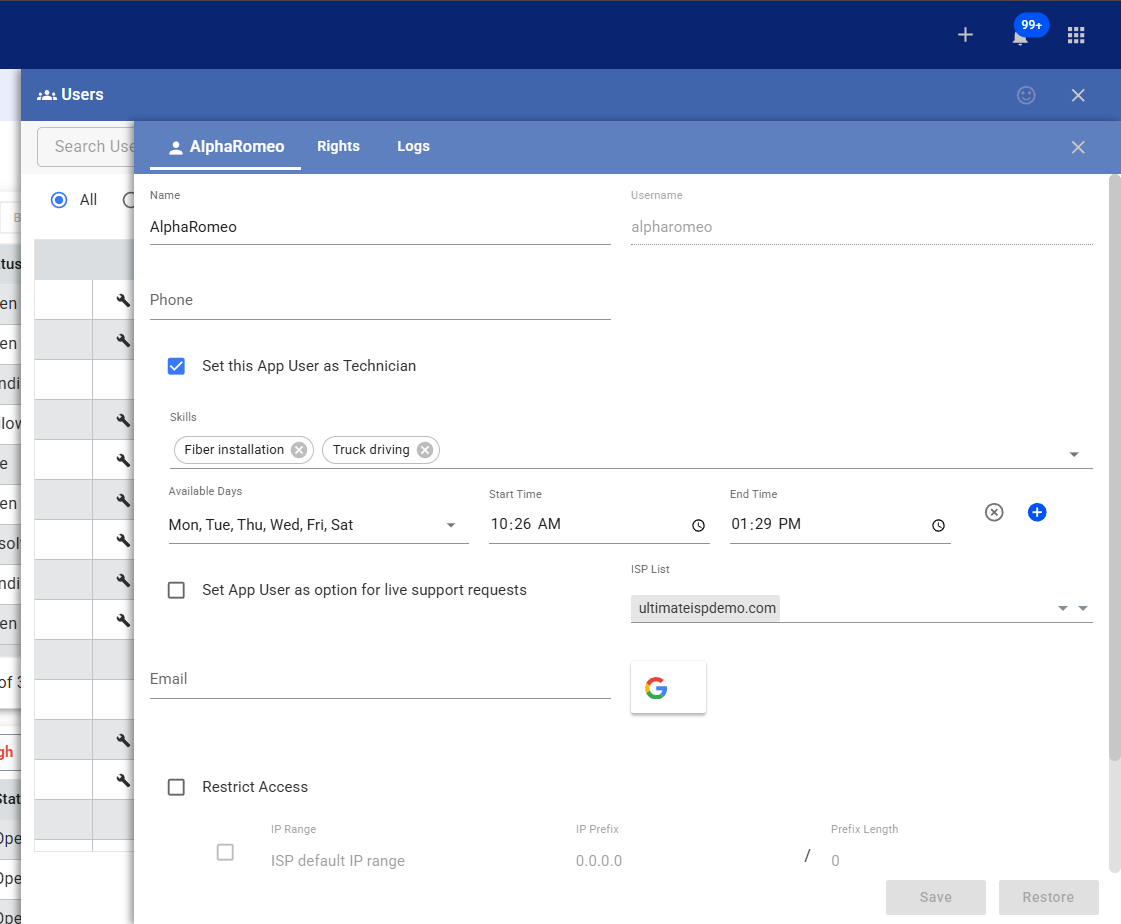The image size is (1121, 924).
Task: Click the smiley feedback icon
Action: click(x=1026, y=95)
